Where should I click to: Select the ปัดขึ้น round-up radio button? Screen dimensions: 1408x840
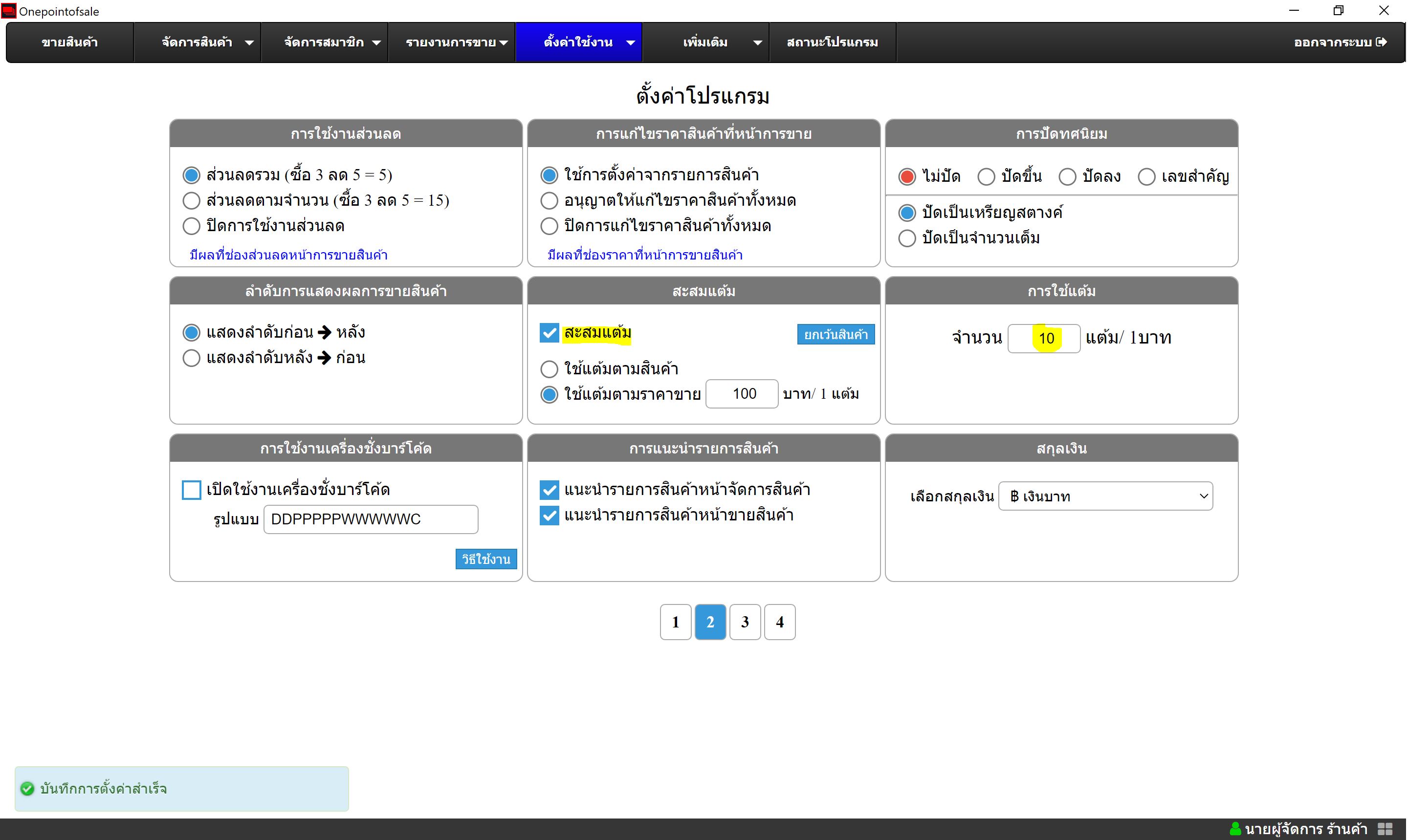[x=986, y=176]
